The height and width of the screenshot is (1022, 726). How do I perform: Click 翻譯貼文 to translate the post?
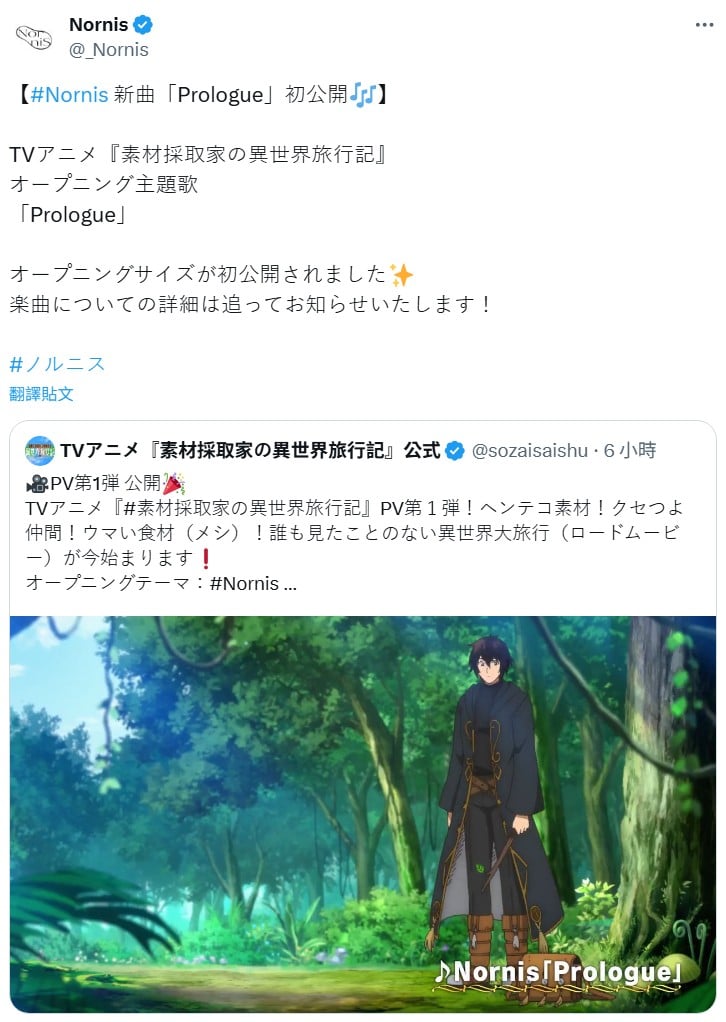[x=41, y=394]
